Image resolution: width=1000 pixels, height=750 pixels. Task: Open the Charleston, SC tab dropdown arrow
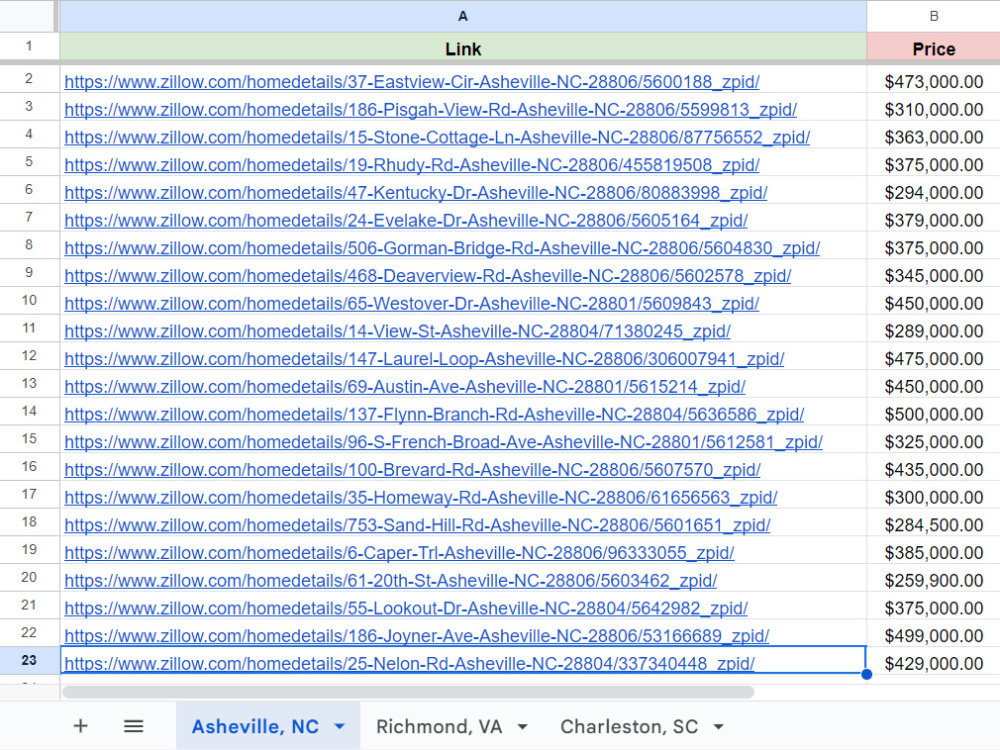click(x=718, y=726)
